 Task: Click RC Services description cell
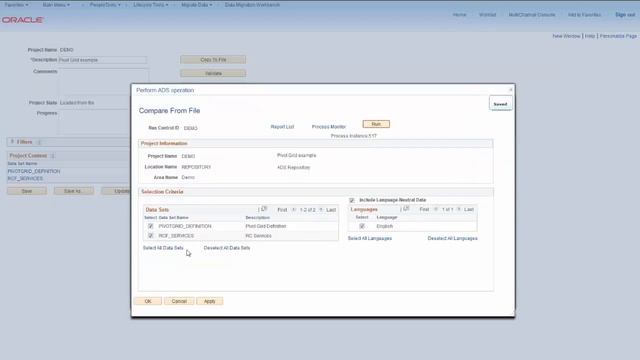coord(258,236)
